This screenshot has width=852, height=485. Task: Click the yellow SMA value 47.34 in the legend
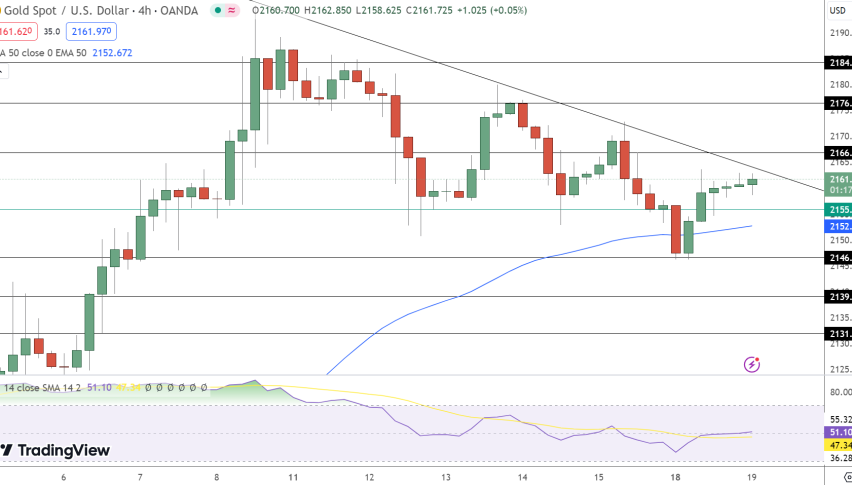point(128,388)
